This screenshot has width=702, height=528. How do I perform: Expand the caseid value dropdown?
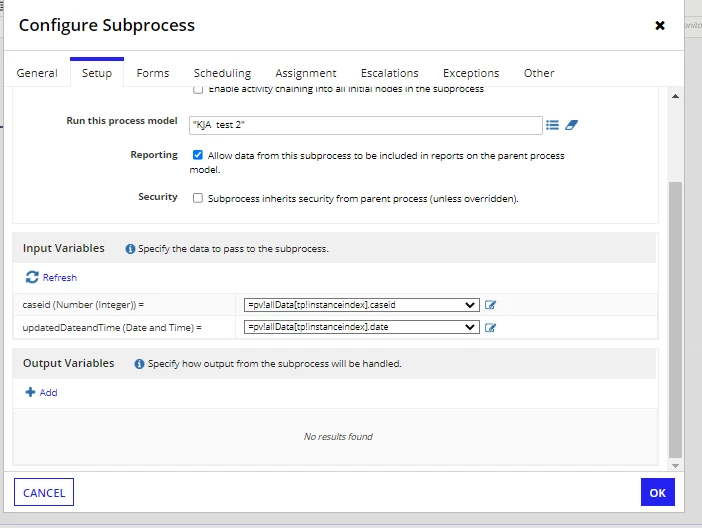pyautogui.click(x=362, y=305)
